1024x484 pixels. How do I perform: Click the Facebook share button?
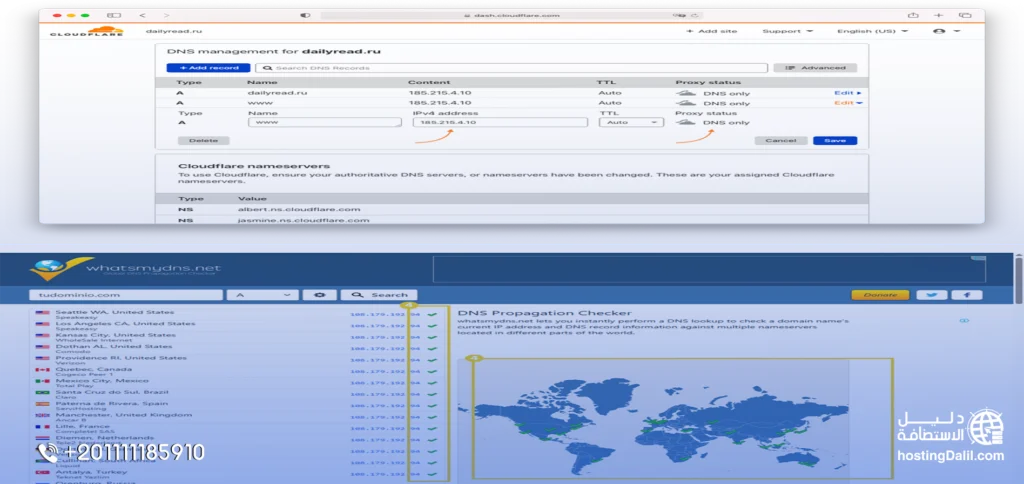(x=967, y=295)
